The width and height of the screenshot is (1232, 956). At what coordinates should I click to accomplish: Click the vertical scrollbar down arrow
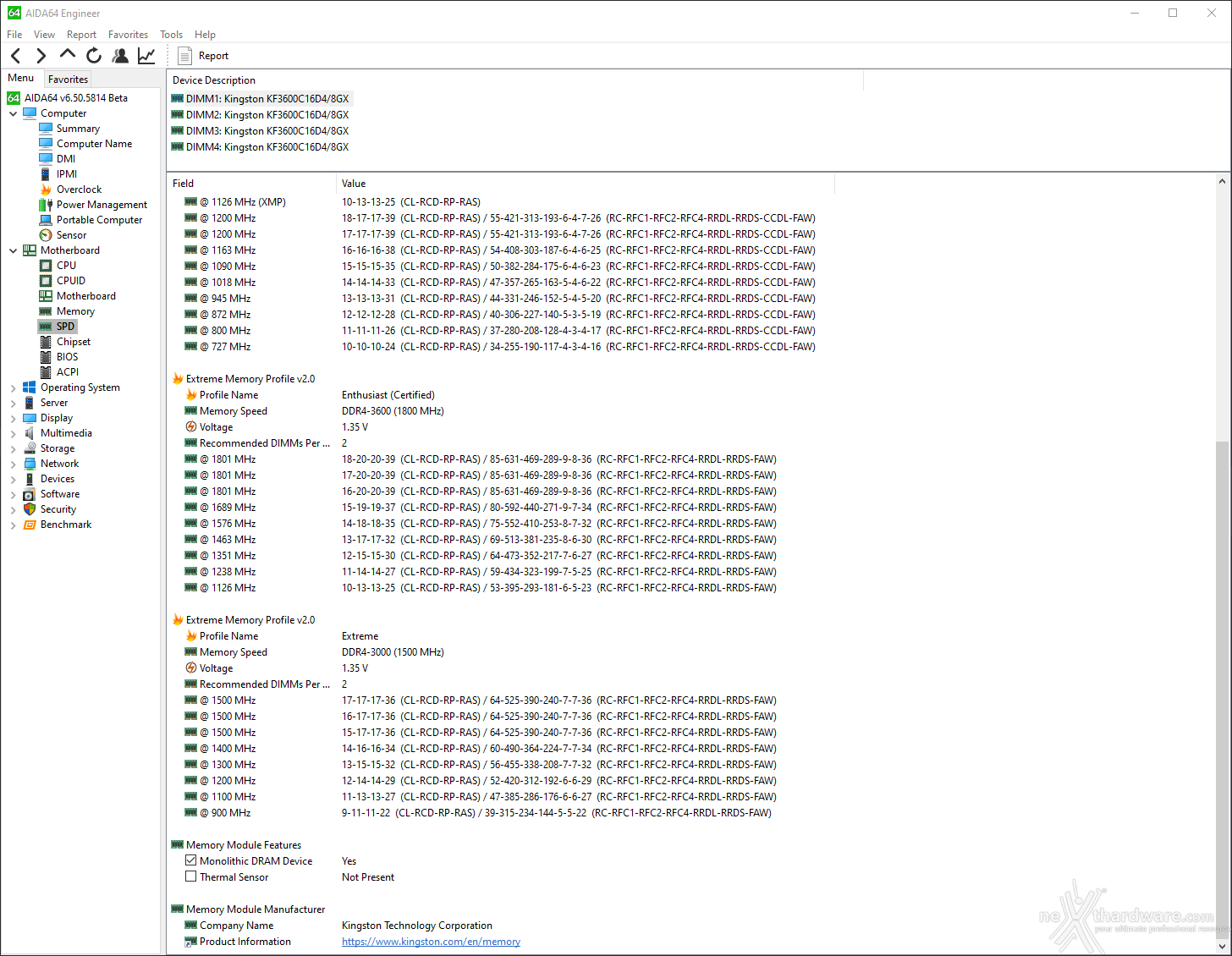click(1223, 946)
